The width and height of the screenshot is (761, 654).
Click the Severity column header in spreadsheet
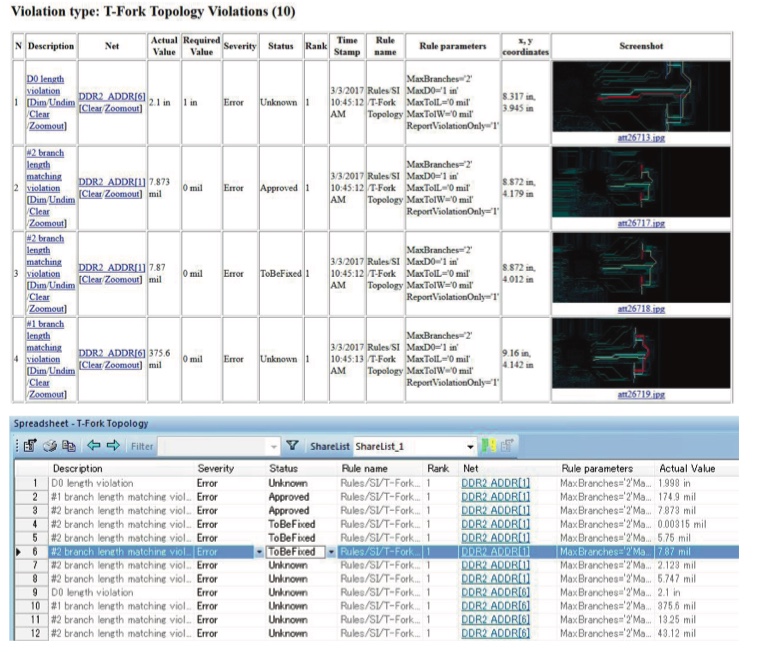pos(215,469)
